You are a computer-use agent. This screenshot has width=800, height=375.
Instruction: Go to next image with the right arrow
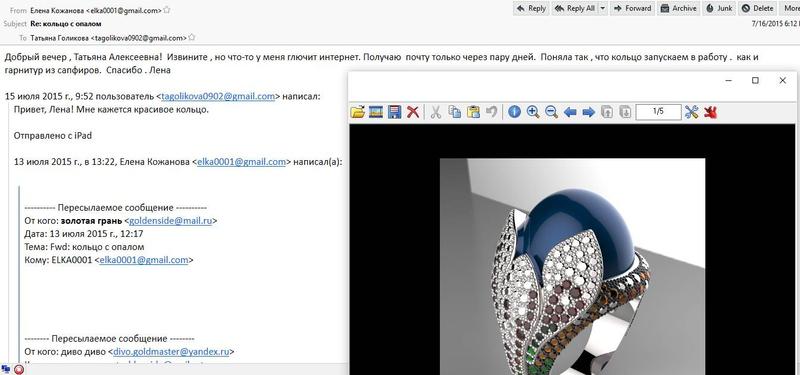pos(588,112)
